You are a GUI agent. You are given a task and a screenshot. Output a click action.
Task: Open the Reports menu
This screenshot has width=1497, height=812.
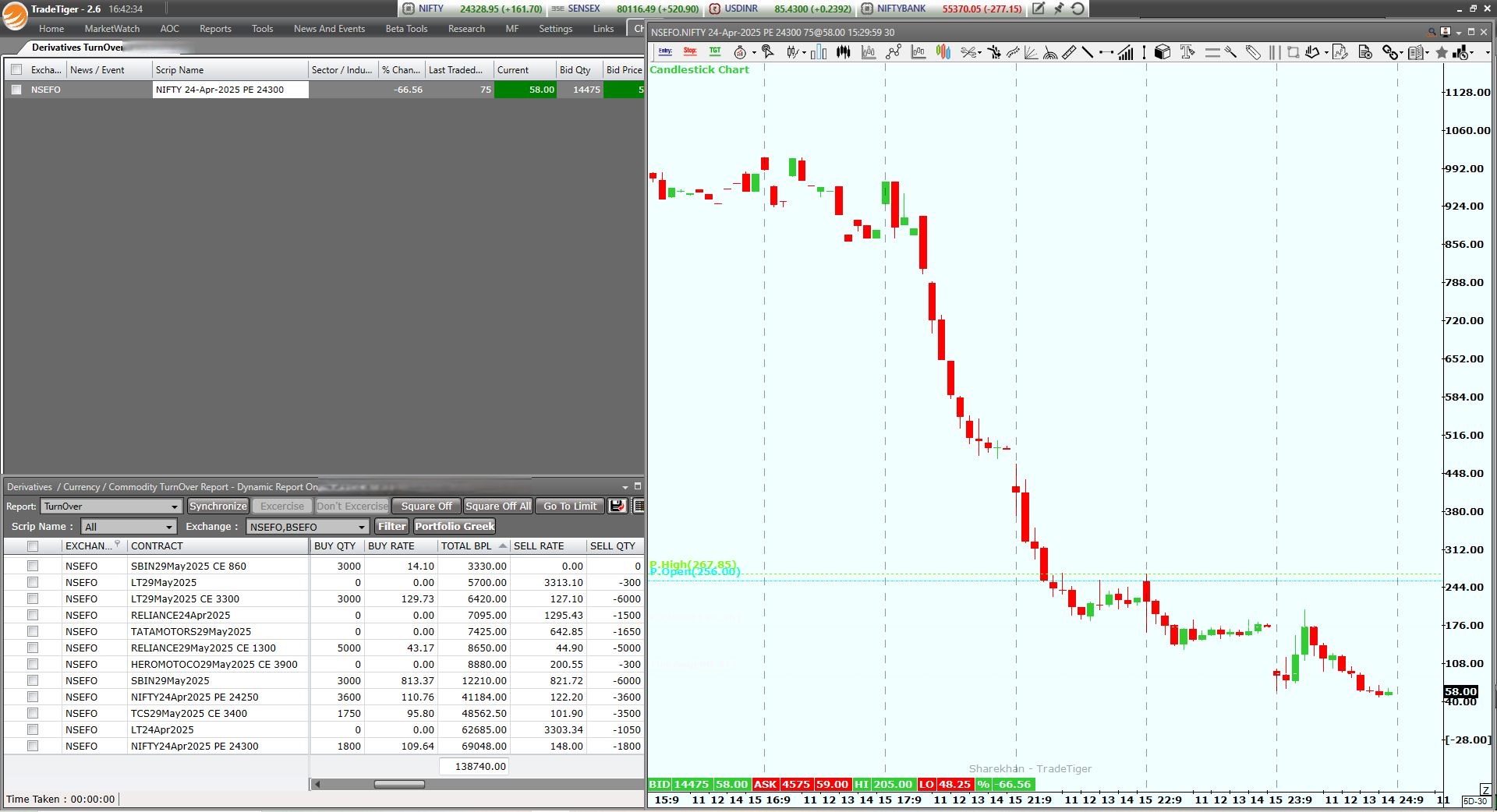215,29
